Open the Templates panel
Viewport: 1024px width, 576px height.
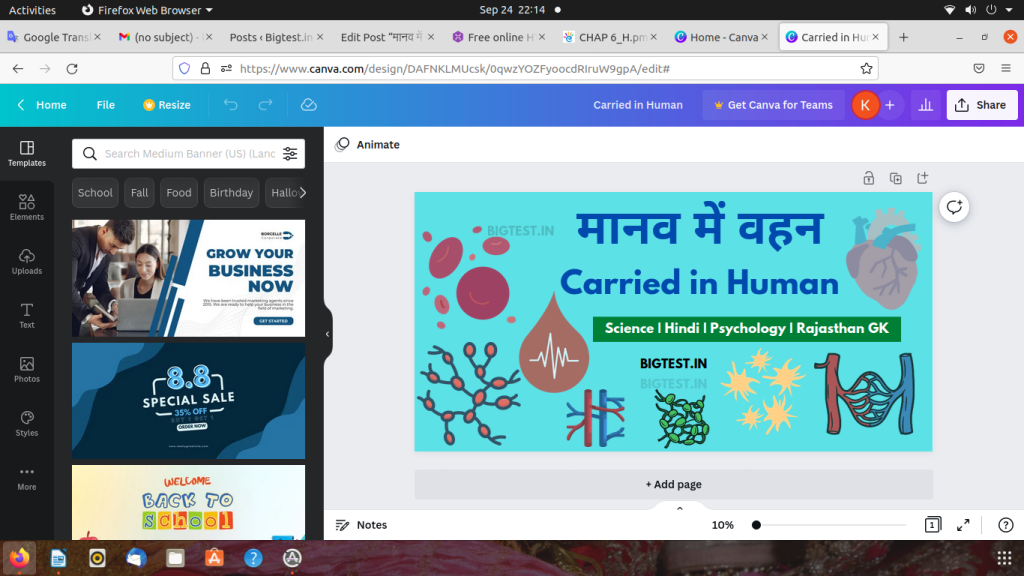click(27, 153)
